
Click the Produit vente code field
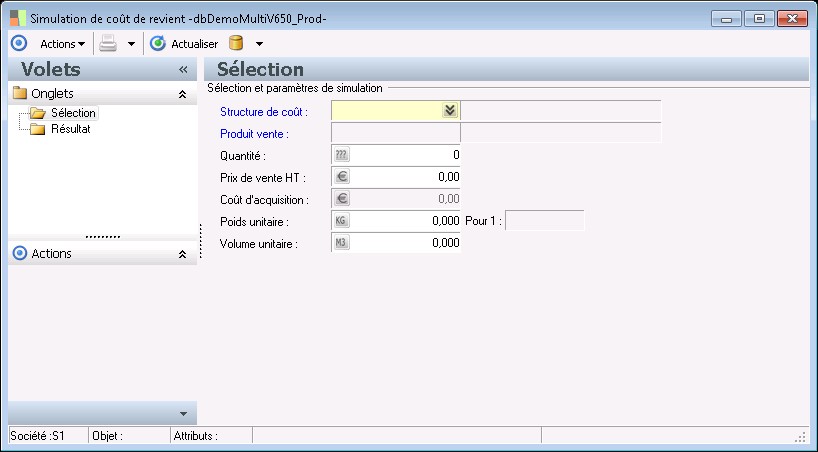coord(396,133)
